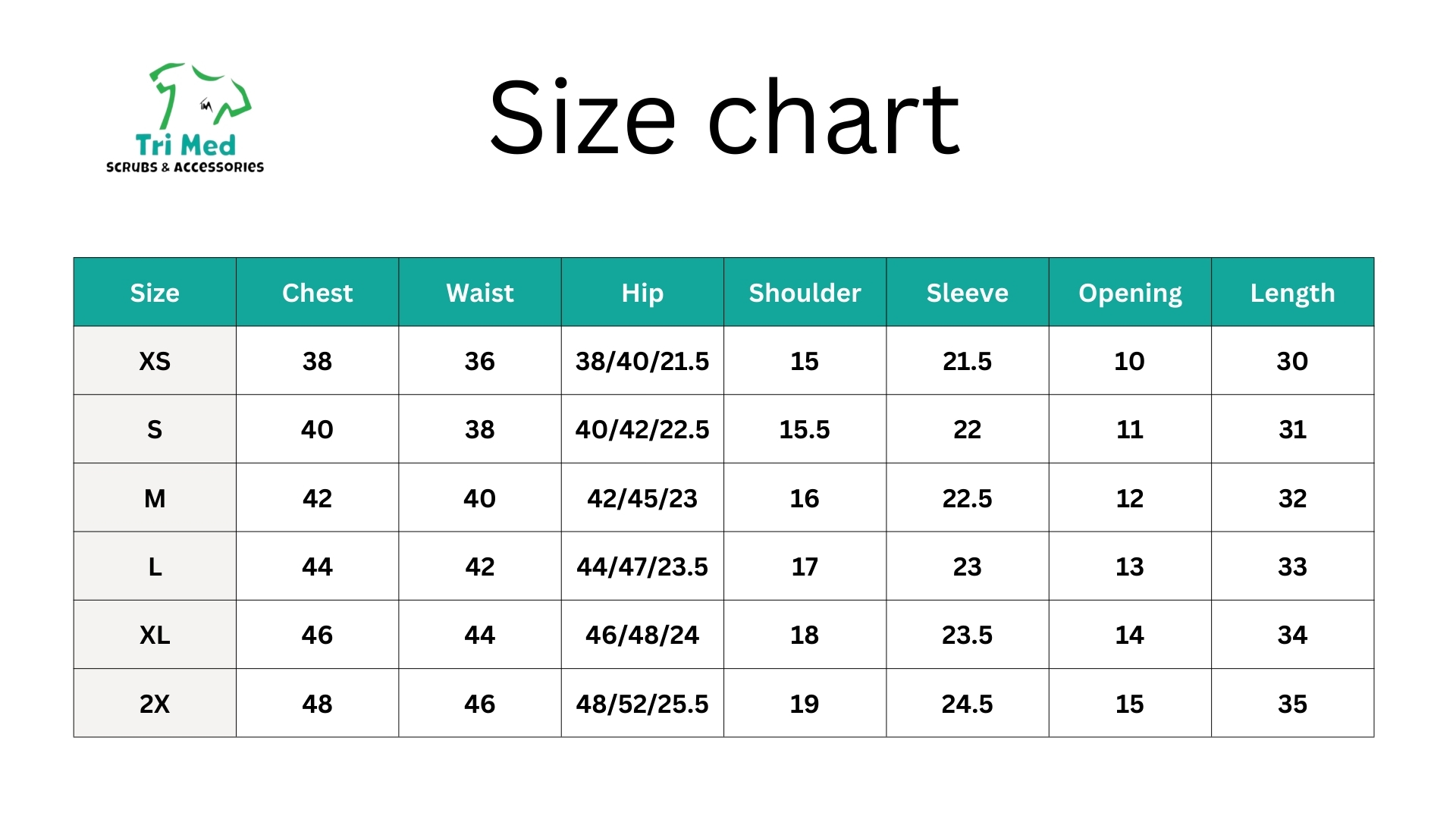Viewport: 1456px width, 819px height.
Task: Select the Size column header
Action: (155, 293)
